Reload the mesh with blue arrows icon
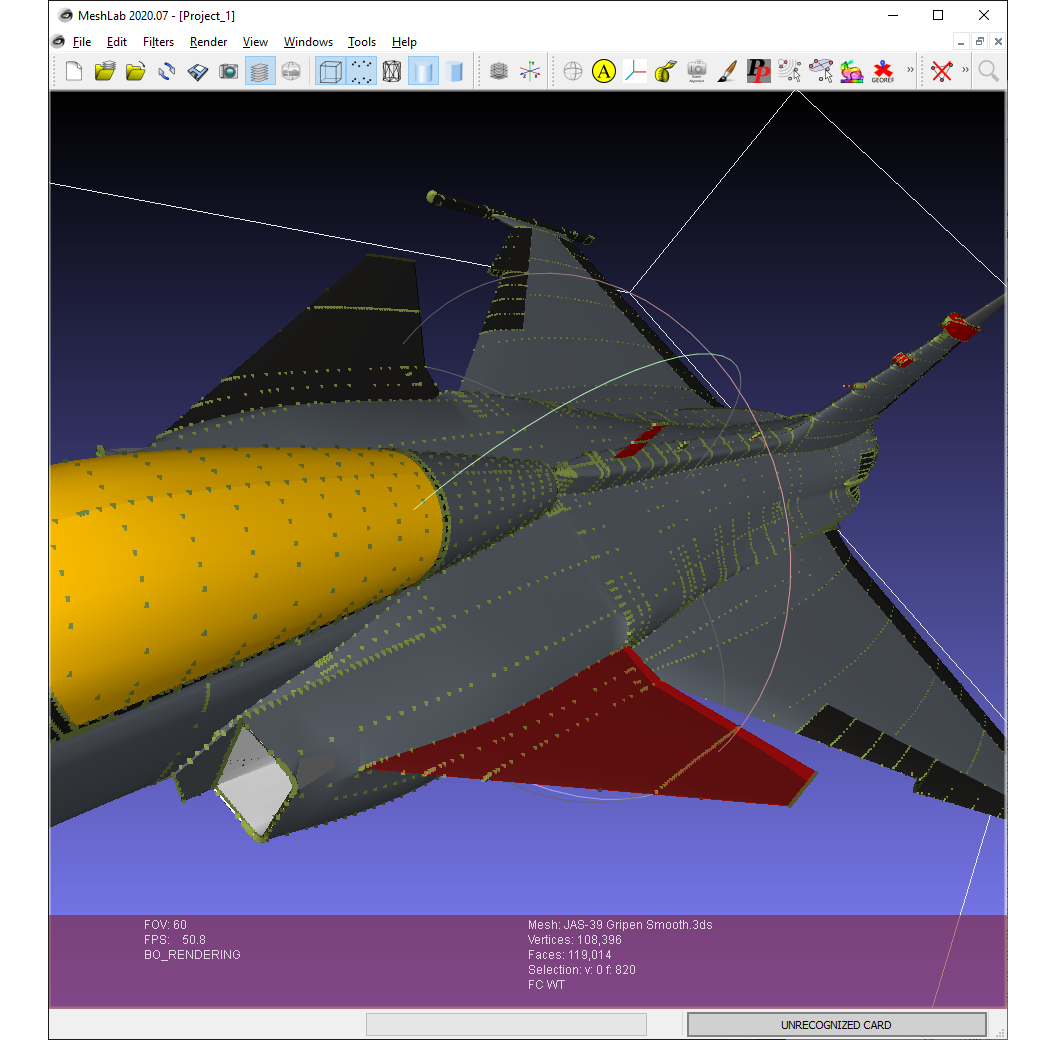Viewport: 1051px width, 1040px height. [x=167, y=71]
